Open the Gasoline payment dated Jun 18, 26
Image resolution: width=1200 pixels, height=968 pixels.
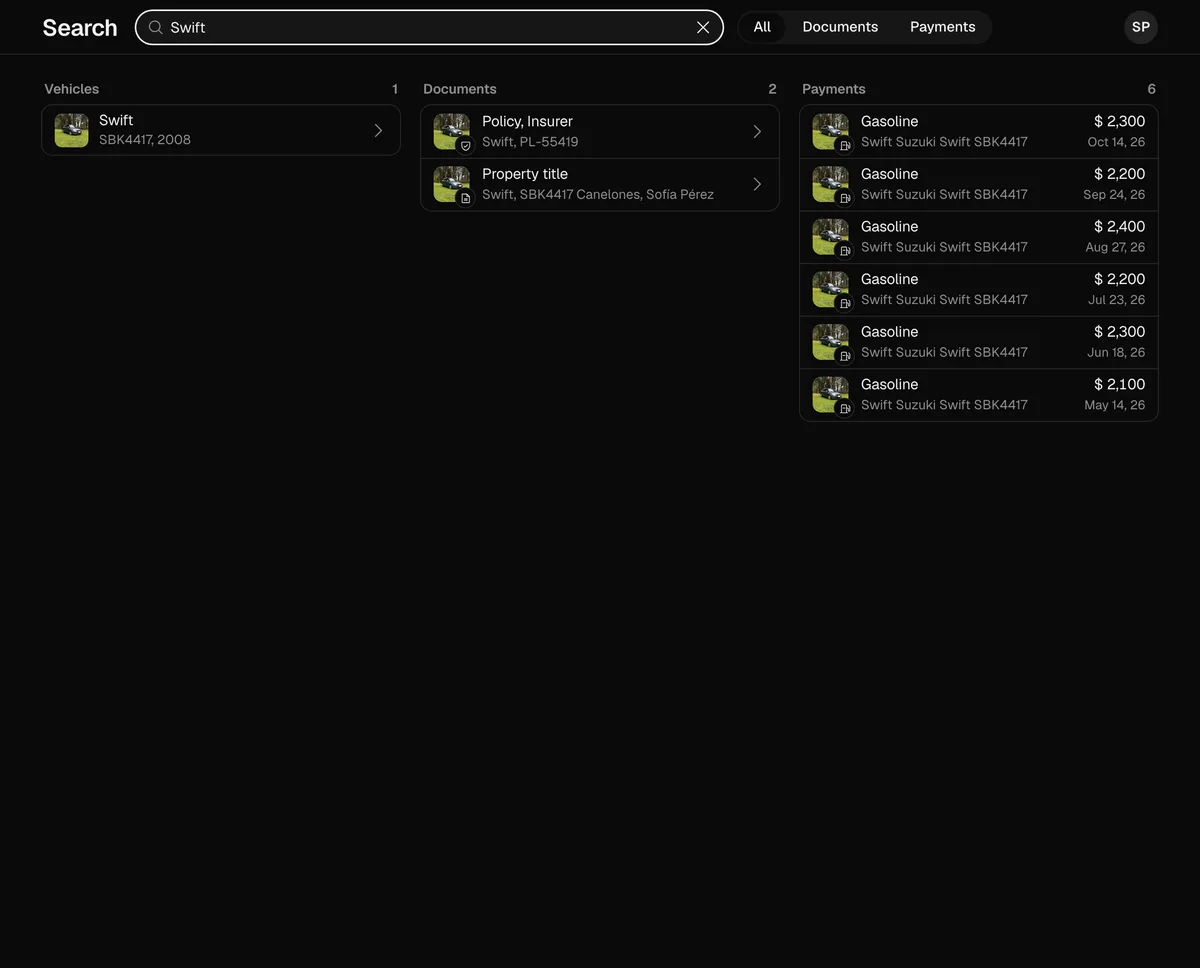(979, 342)
